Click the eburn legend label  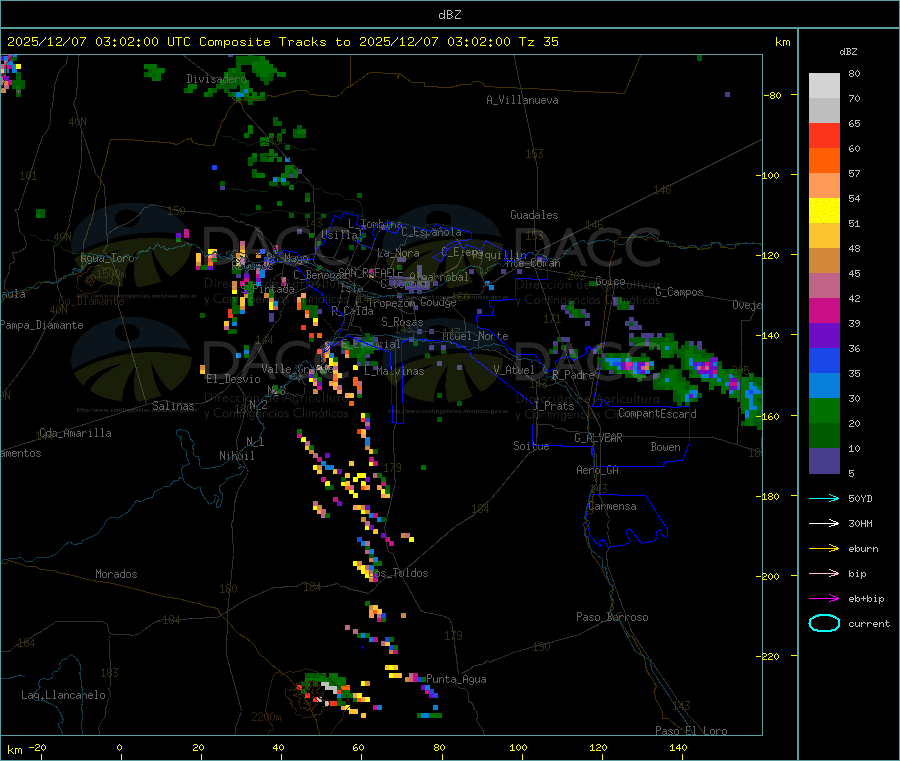(x=863, y=549)
